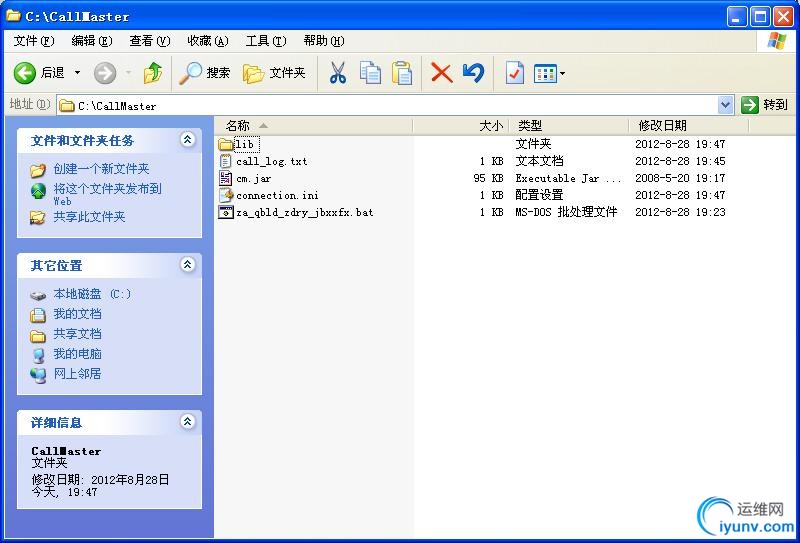
Task: Go up one folder level
Action: tap(153, 73)
